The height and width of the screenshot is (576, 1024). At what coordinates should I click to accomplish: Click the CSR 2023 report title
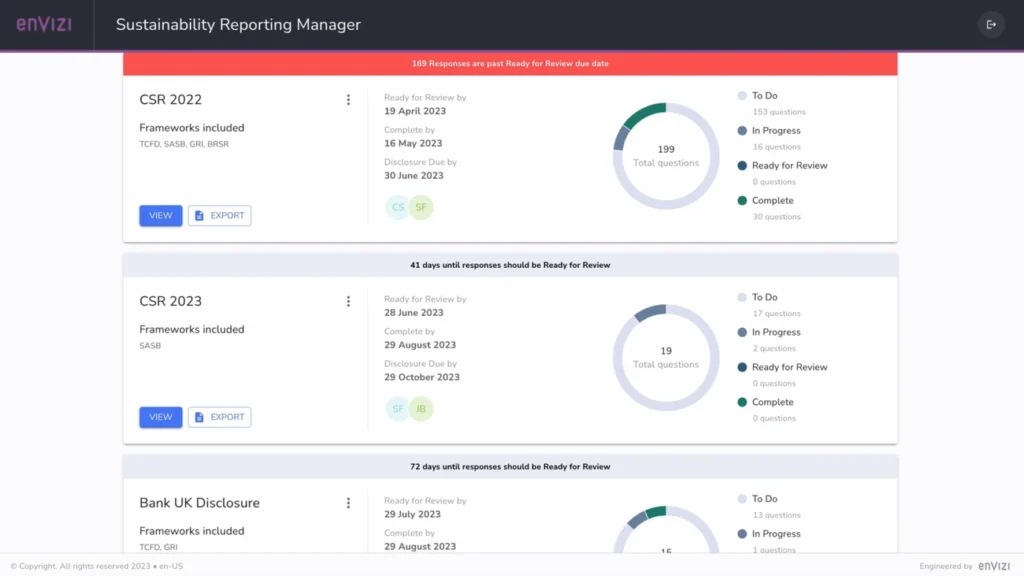point(170,302)
